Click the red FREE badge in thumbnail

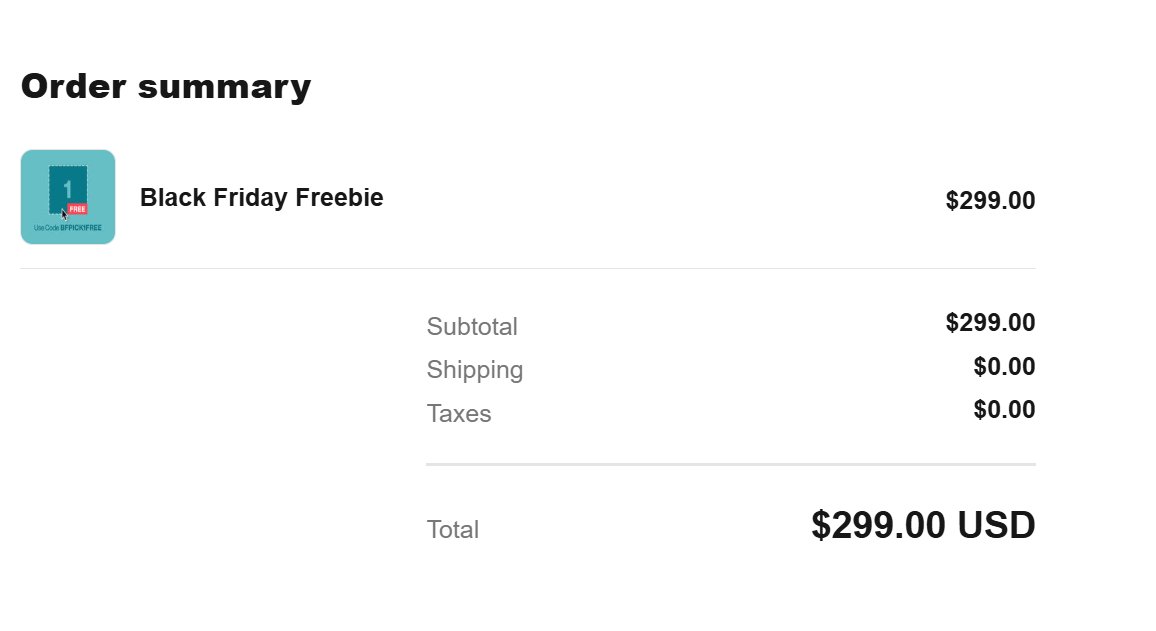(77, 209)
